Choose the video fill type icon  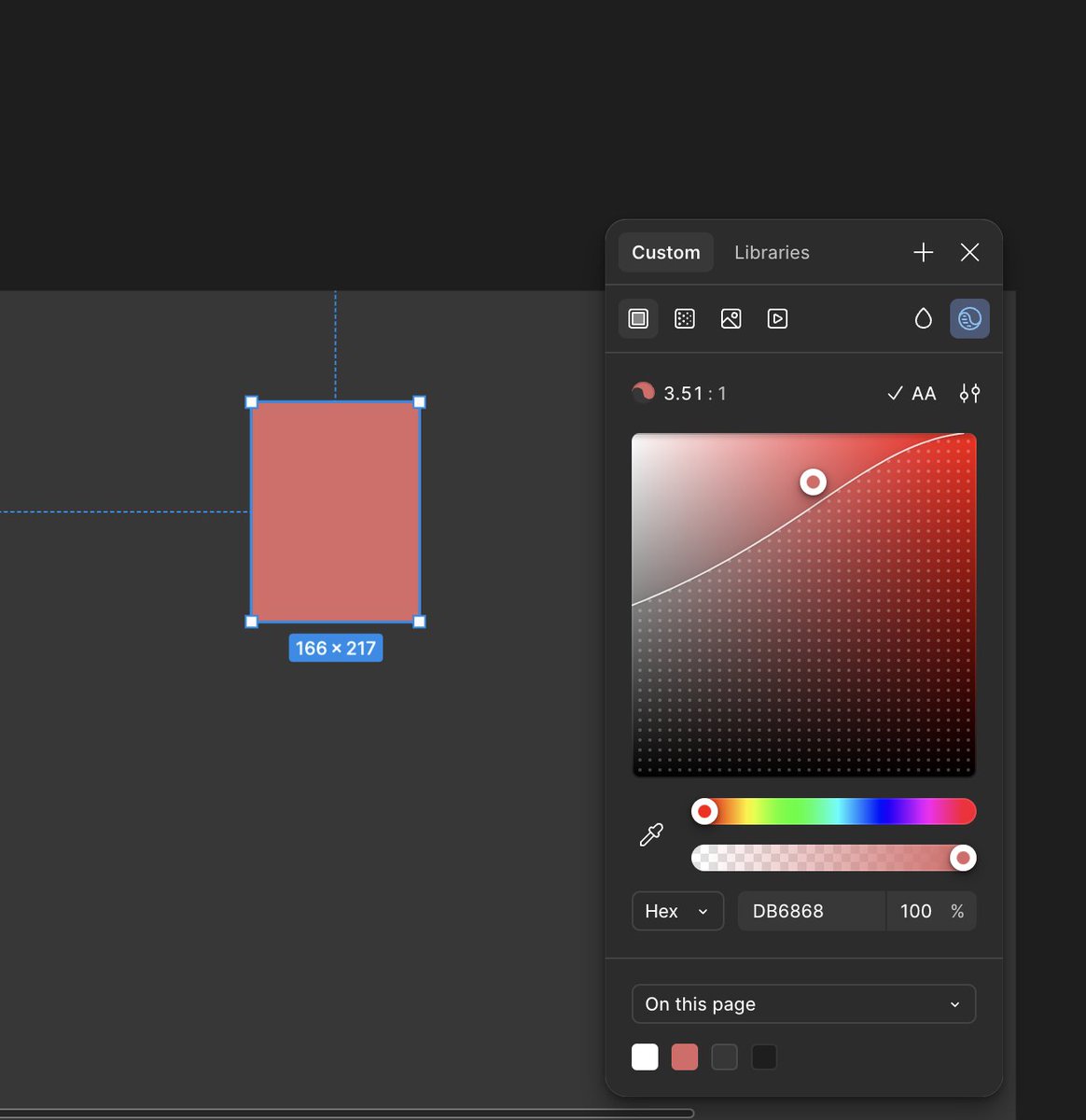777,319
